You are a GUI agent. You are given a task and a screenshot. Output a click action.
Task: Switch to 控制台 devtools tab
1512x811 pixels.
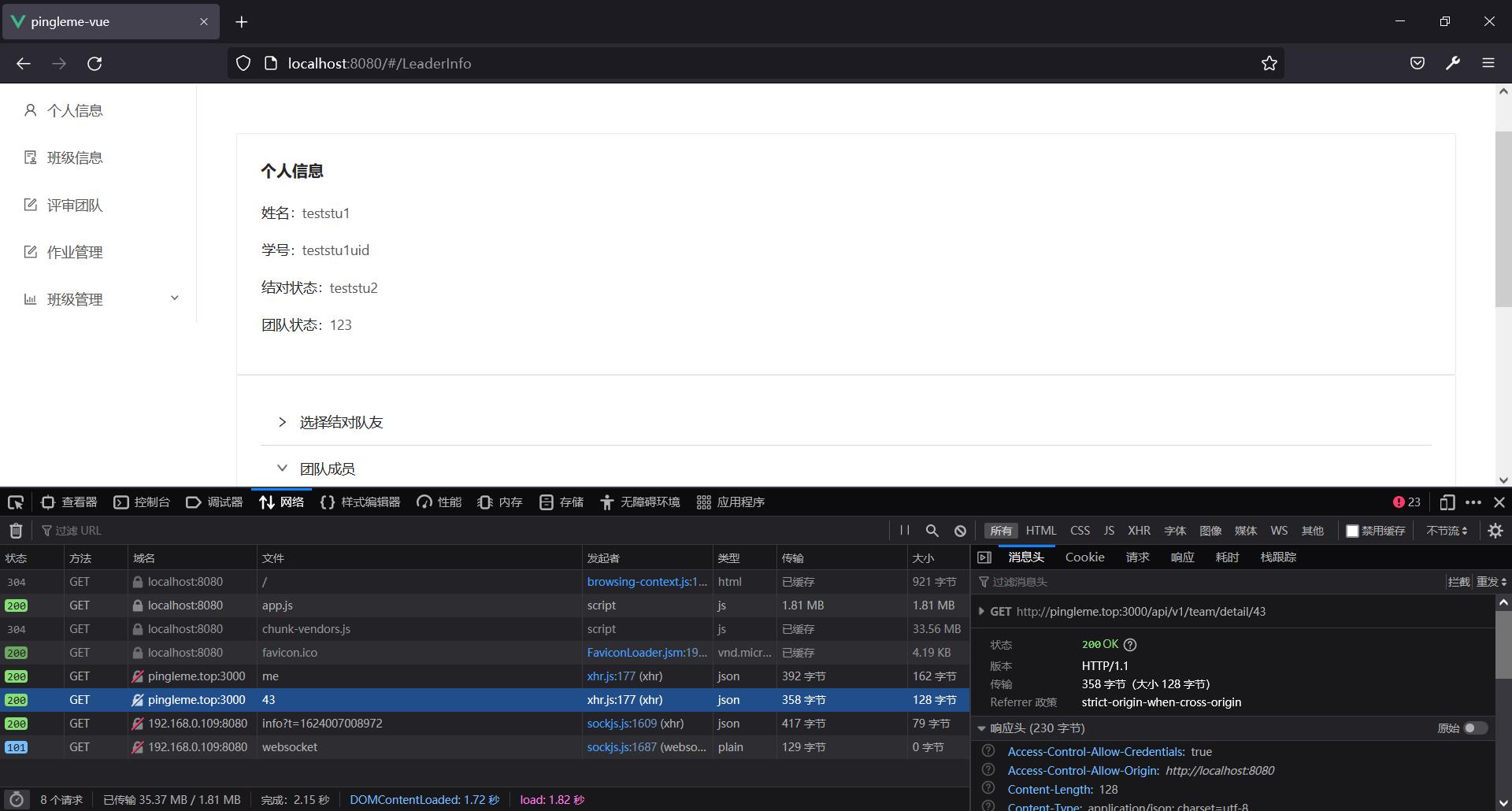tap(142, 502)
